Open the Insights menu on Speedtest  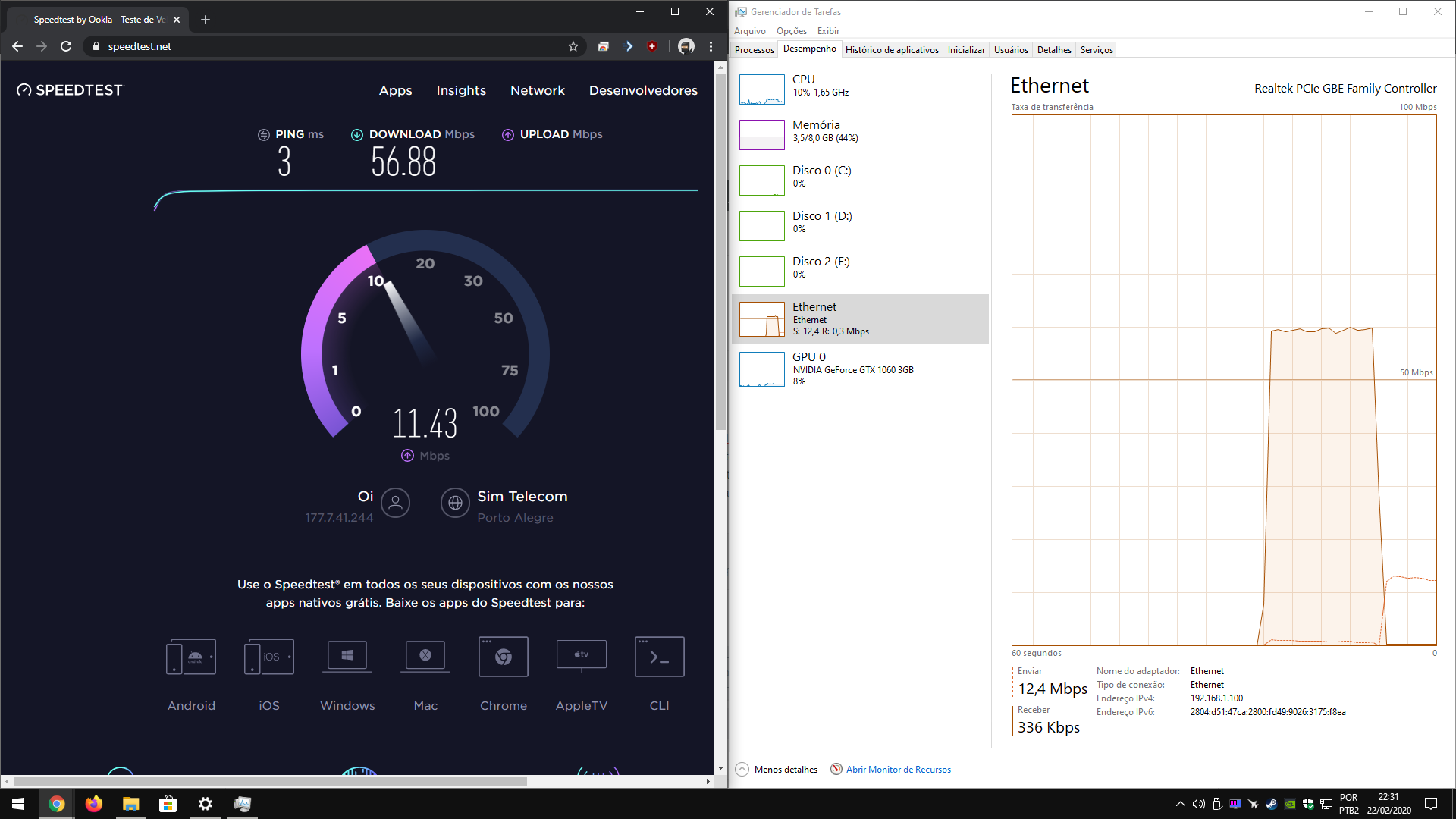461,90
